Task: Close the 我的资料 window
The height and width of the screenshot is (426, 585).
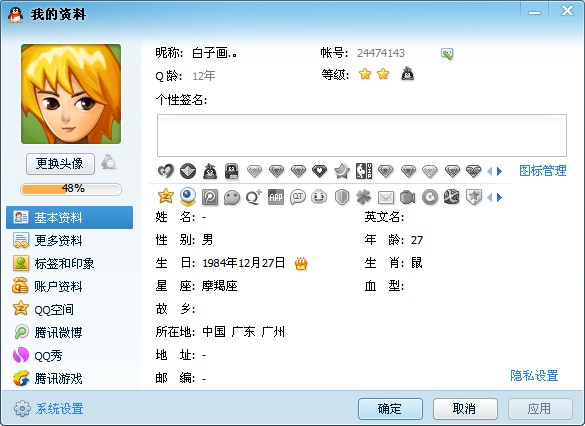Action: (567, 11)
